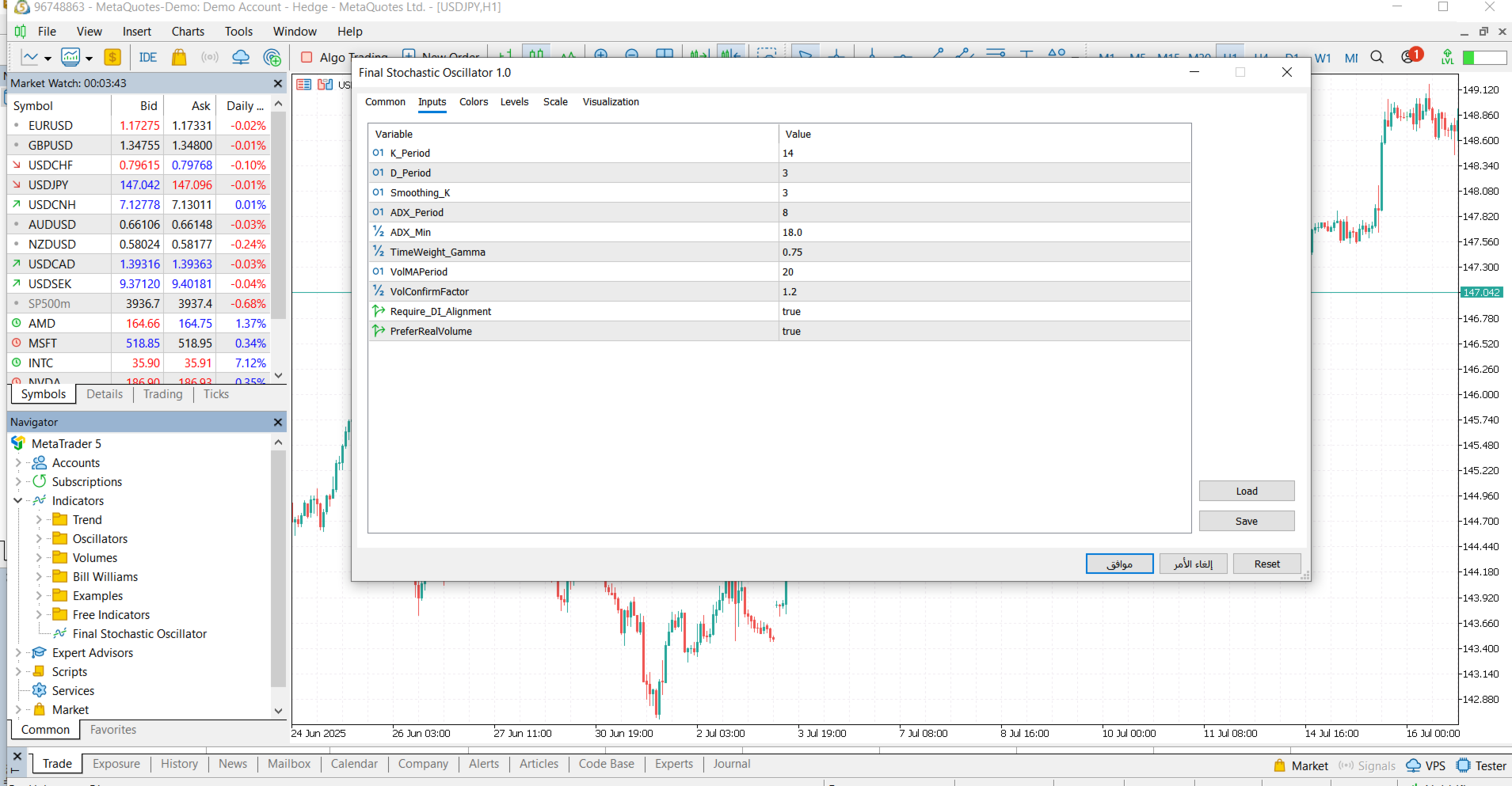
Task: Click the profiles chart monitor icon
Action: point(70,57)
